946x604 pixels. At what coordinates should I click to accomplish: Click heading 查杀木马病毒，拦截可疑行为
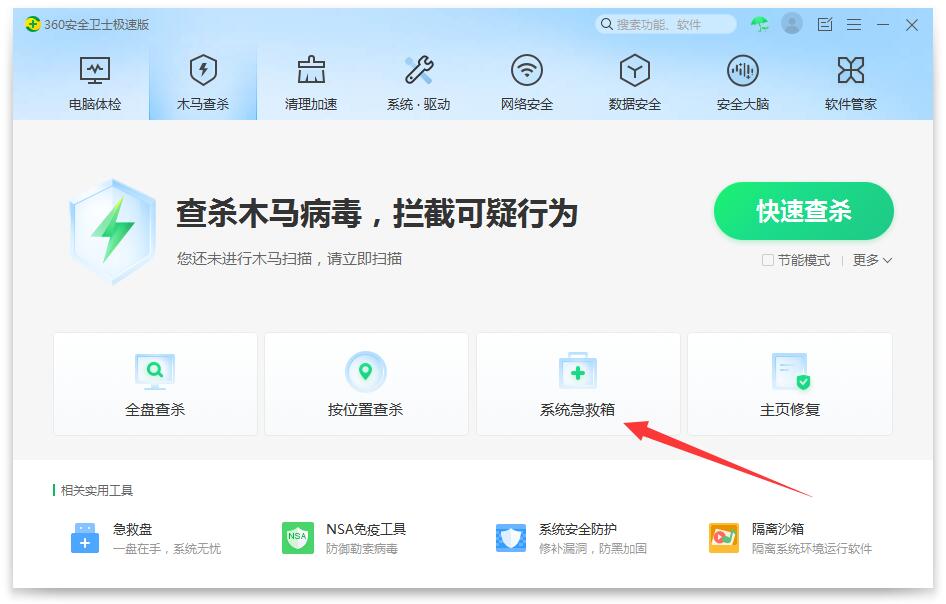tap(377, 214)
